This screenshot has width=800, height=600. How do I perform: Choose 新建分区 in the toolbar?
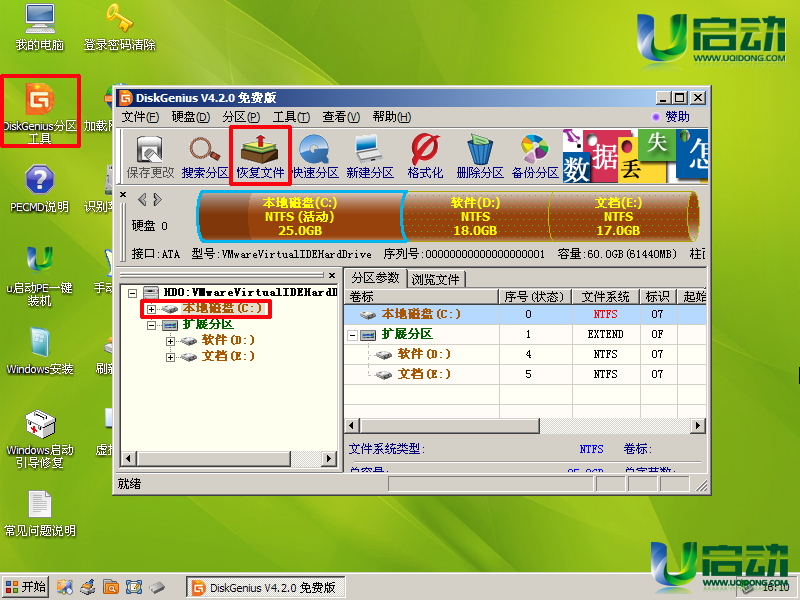click(x=370, y=156)
